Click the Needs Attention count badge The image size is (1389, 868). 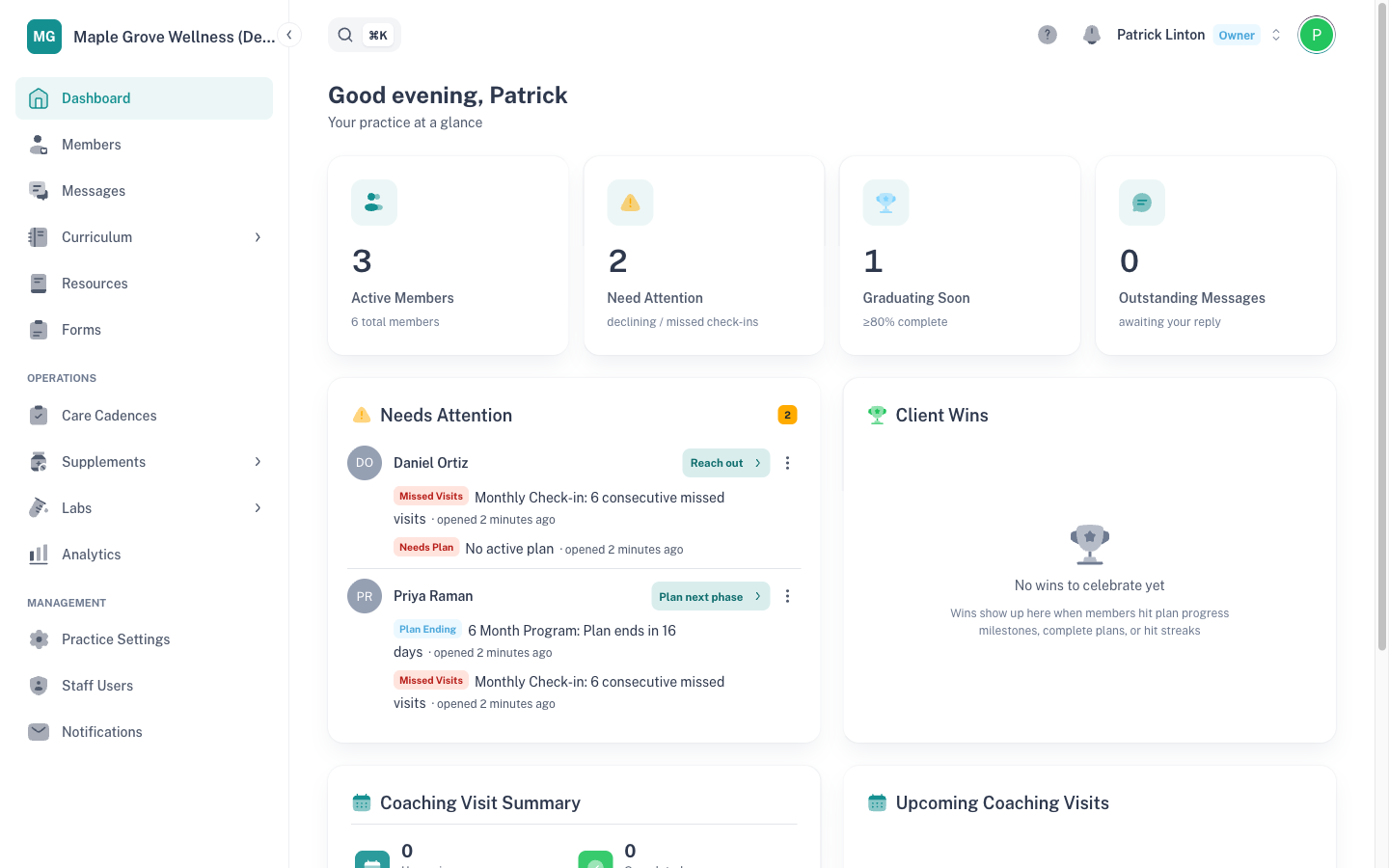click(787, 415)
